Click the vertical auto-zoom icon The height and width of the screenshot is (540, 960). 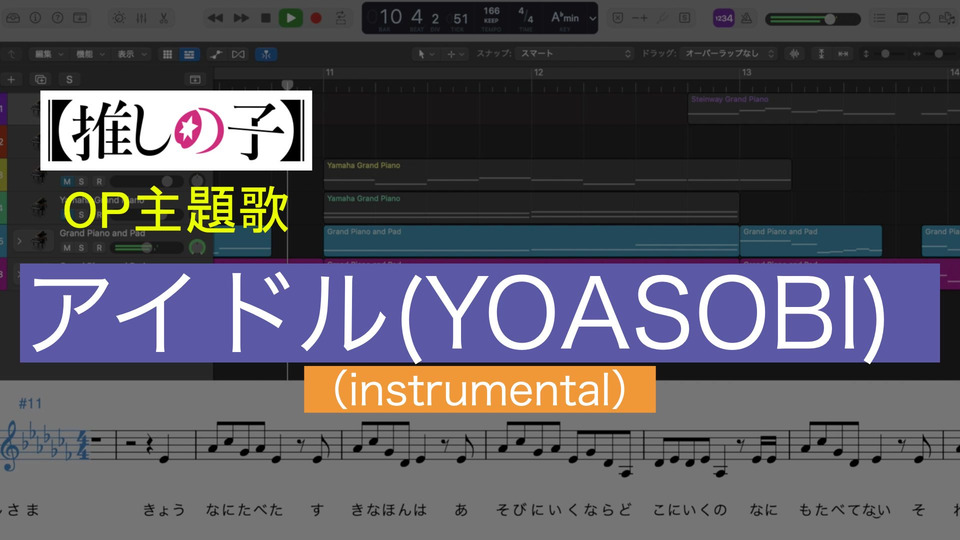coord(822,54)
